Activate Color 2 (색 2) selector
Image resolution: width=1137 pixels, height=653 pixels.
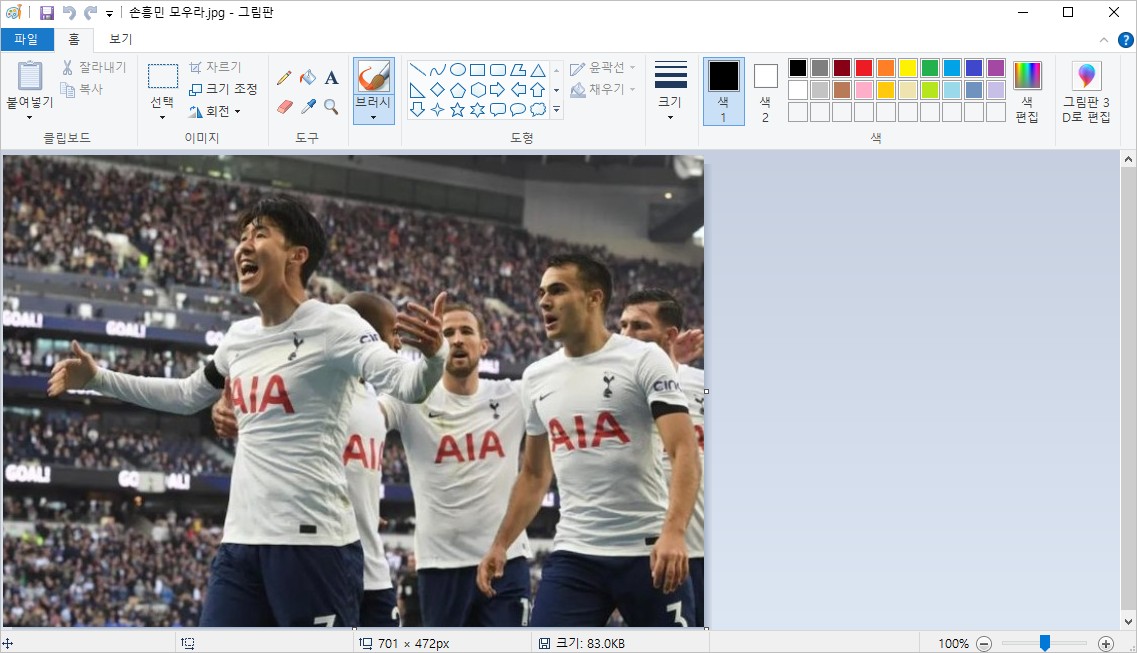[765, 92]
